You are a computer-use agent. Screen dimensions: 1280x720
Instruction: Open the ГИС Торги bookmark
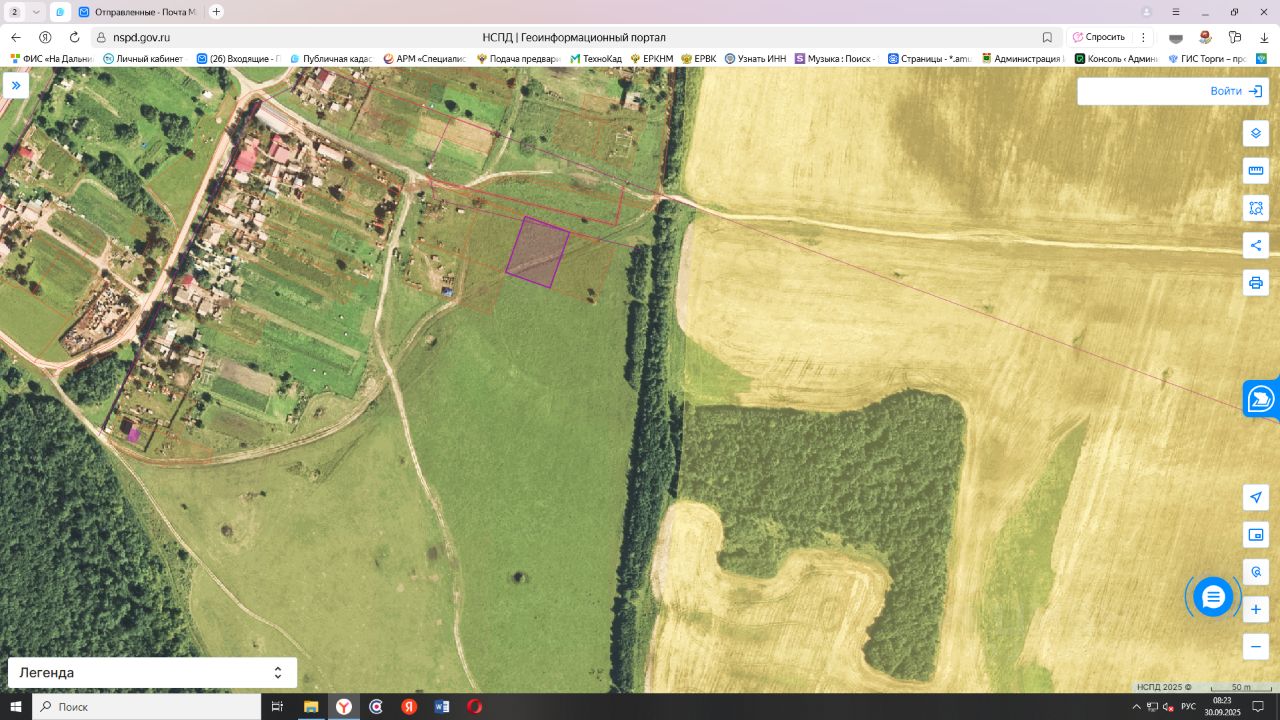click(x=1206, y=59)
